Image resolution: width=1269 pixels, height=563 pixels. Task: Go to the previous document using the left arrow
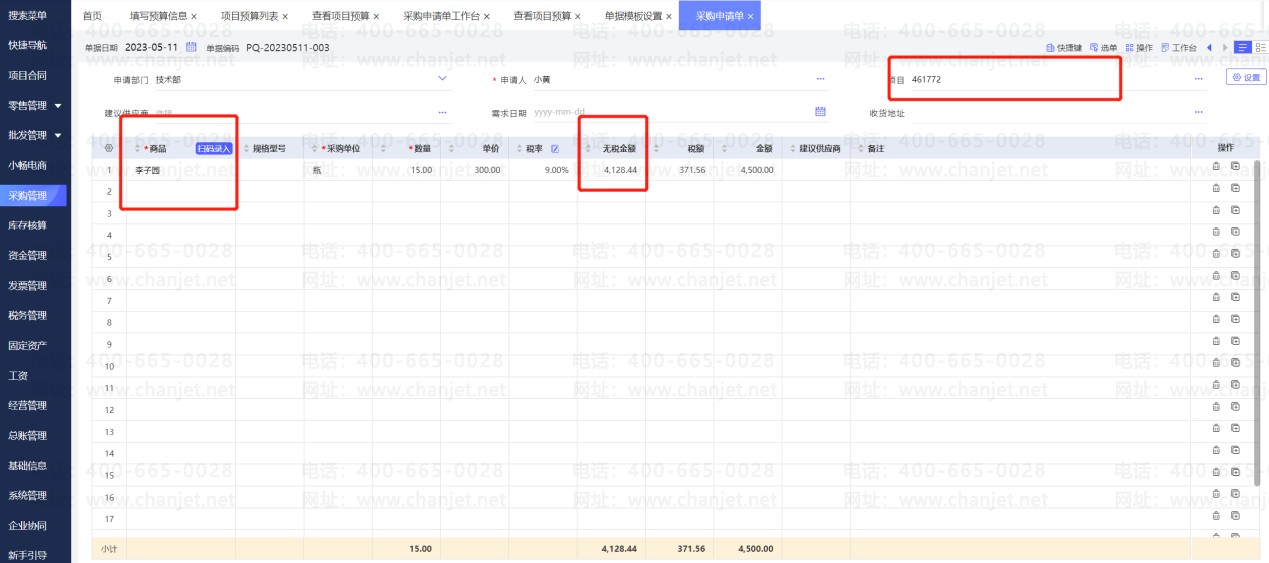point(1210,47)
